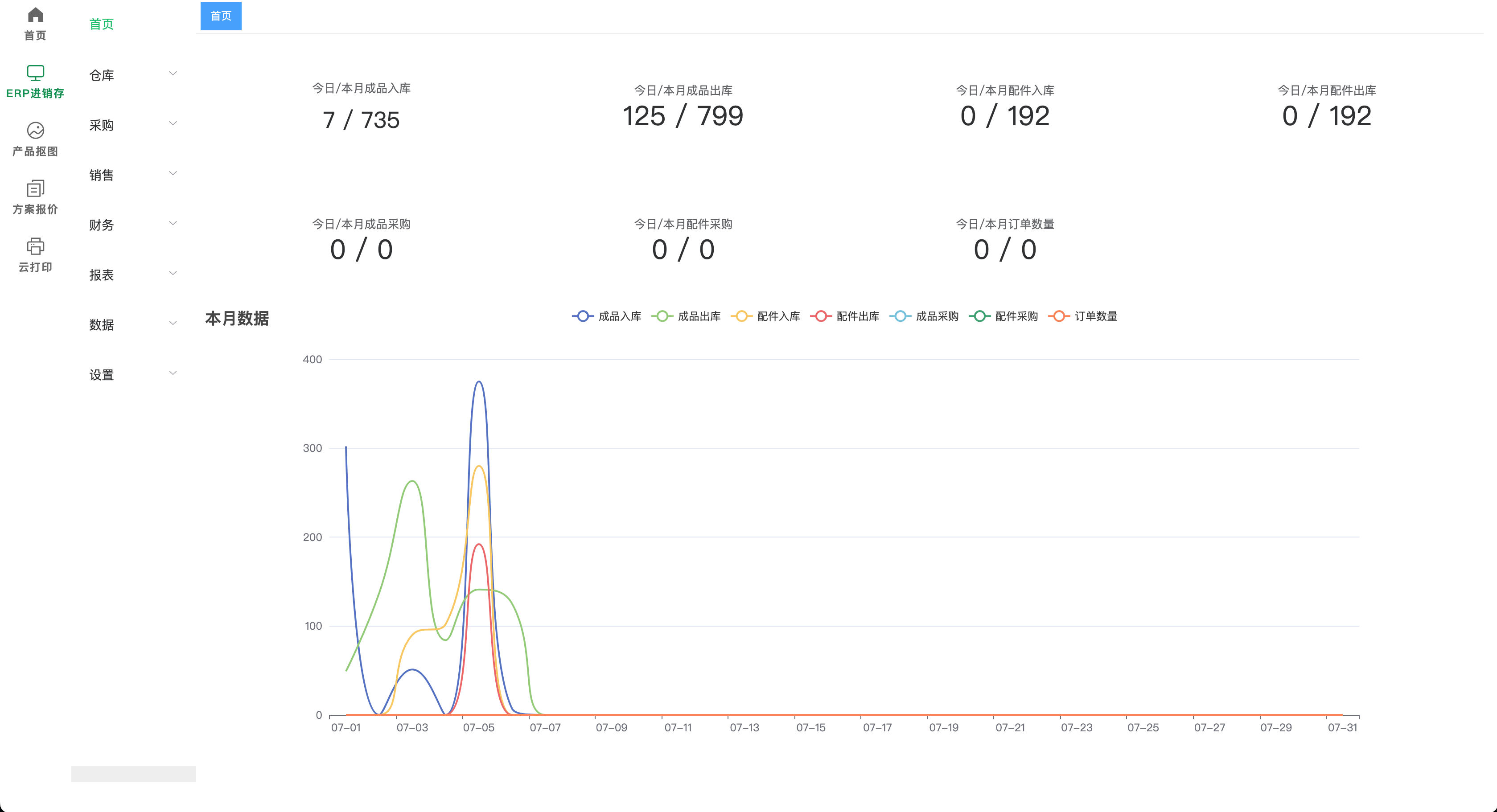Image resolution: width=1497 pixels, height=812 pixels.
Task: Select 首页 in the green submenu
Action: pyautogui.click(x=101, y=25)
